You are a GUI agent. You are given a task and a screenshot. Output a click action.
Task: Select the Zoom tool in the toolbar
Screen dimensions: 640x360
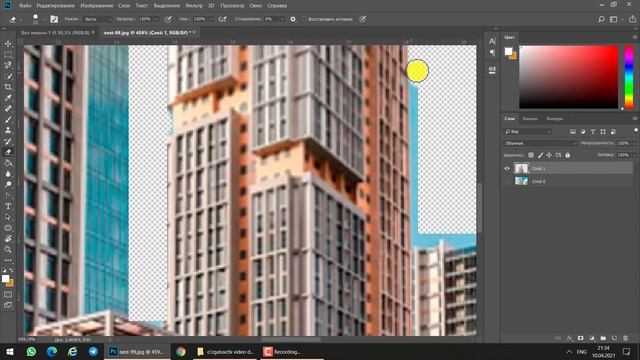pyautogui.click(x=8, y=249)
